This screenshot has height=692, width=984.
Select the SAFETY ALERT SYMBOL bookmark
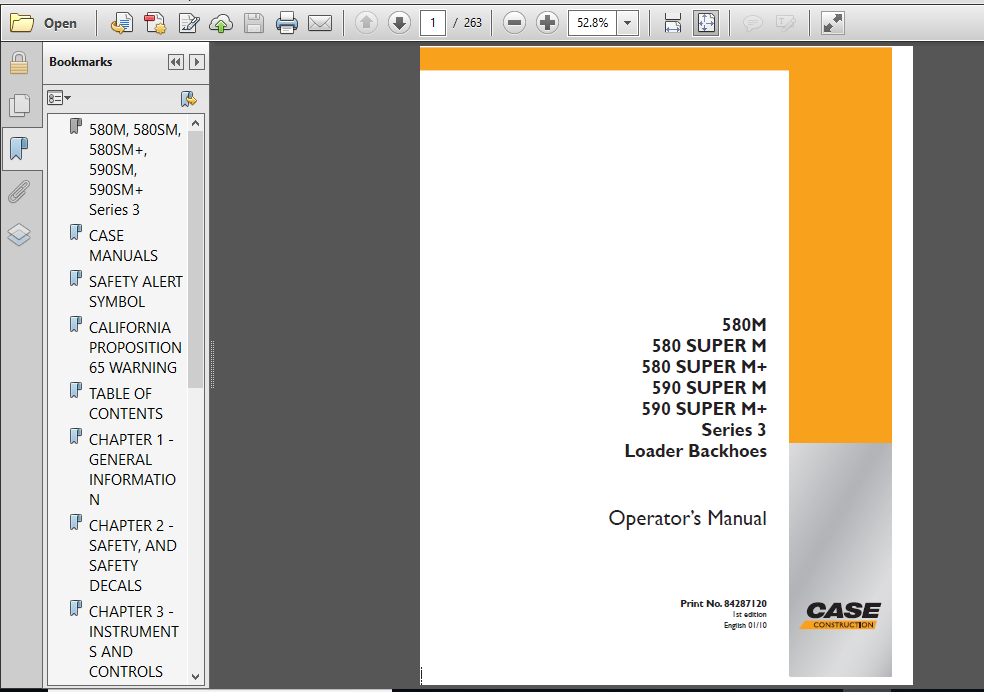point(136,292)
